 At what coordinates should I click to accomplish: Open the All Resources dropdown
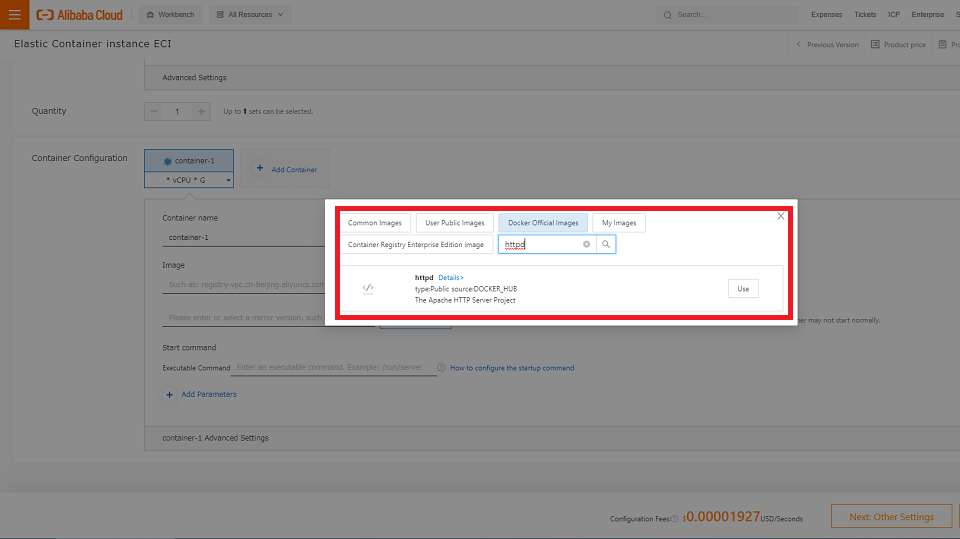[250, 15]
